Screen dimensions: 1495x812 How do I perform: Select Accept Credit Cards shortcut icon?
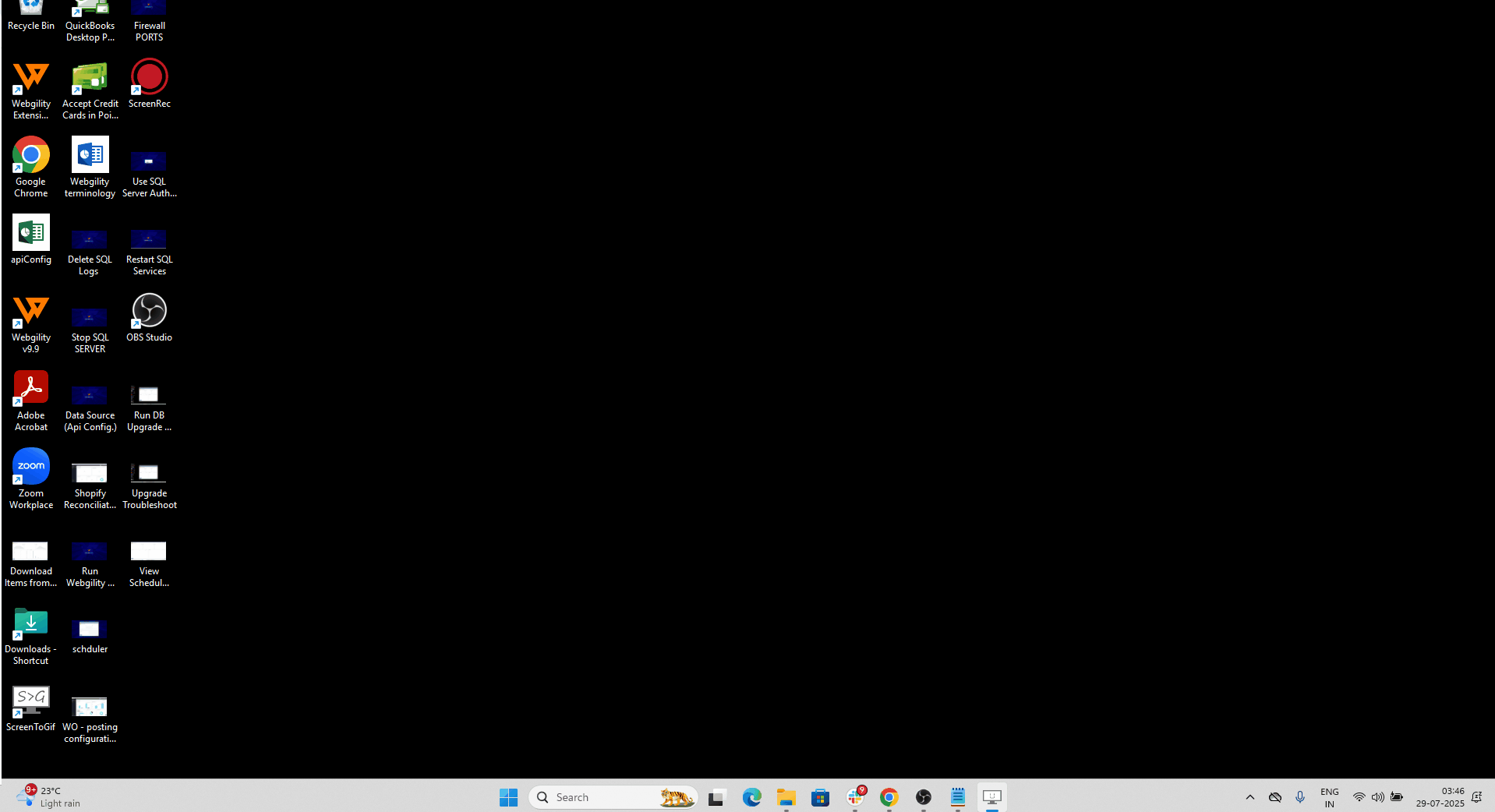pyautogui.click(x=90, y=90)
